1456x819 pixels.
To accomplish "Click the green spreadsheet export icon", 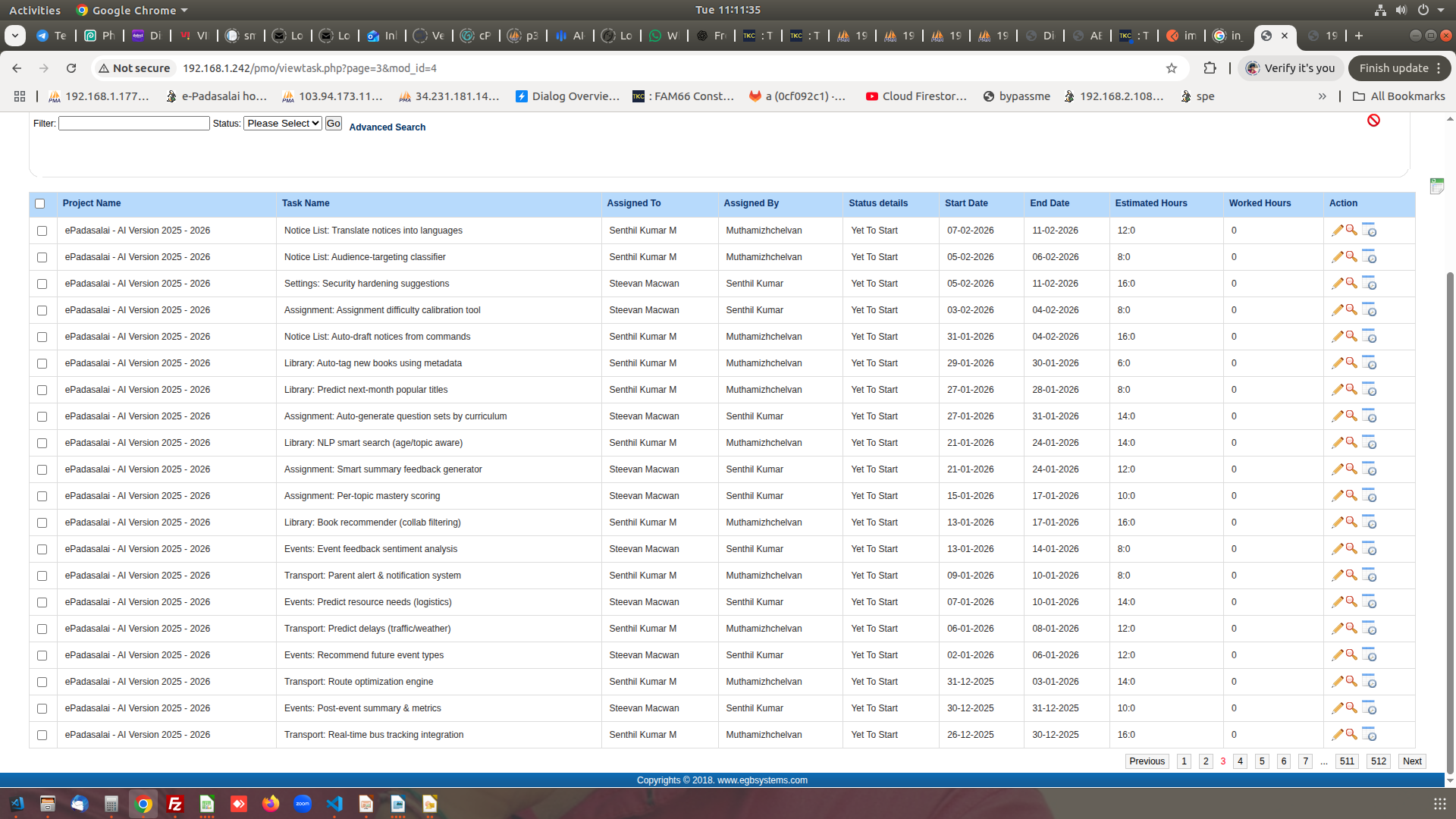I will pyautogui.click(x=1436, y=186).
